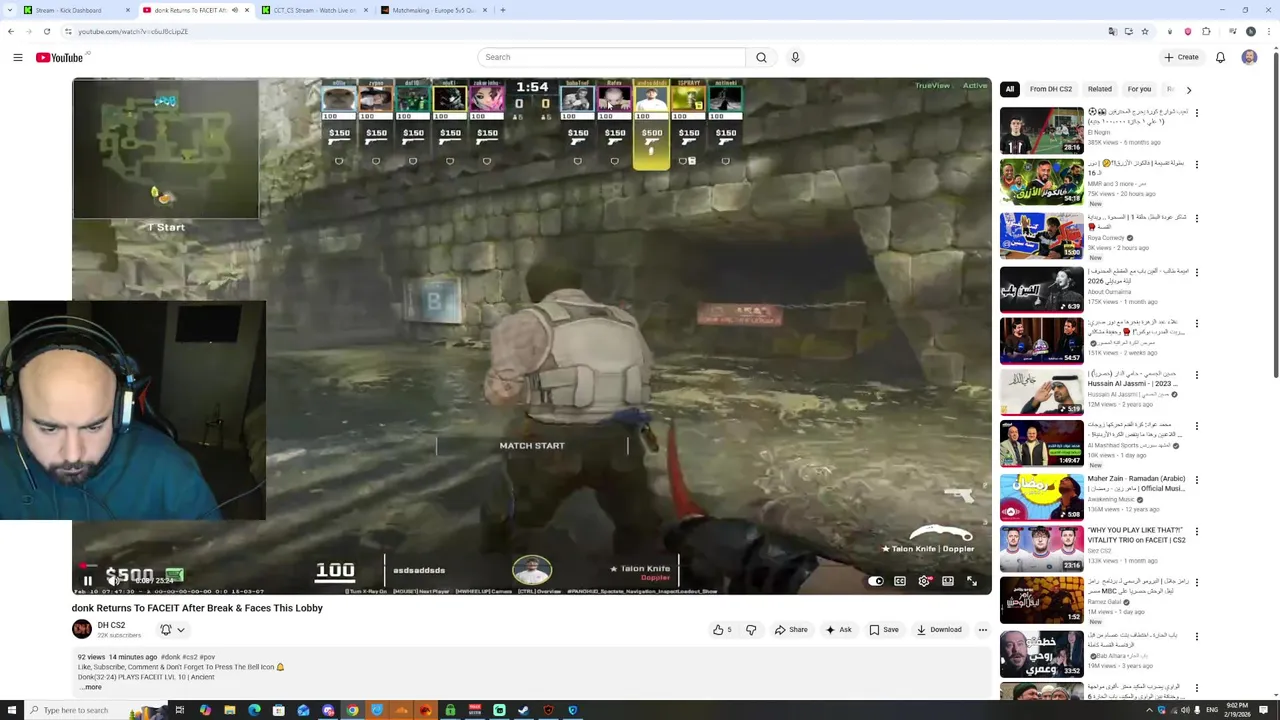Screen dimensions: 1280x720
Task: Open the Roya Comedy 15:00 video thumbnail
Action: [x=1041, y=236]
